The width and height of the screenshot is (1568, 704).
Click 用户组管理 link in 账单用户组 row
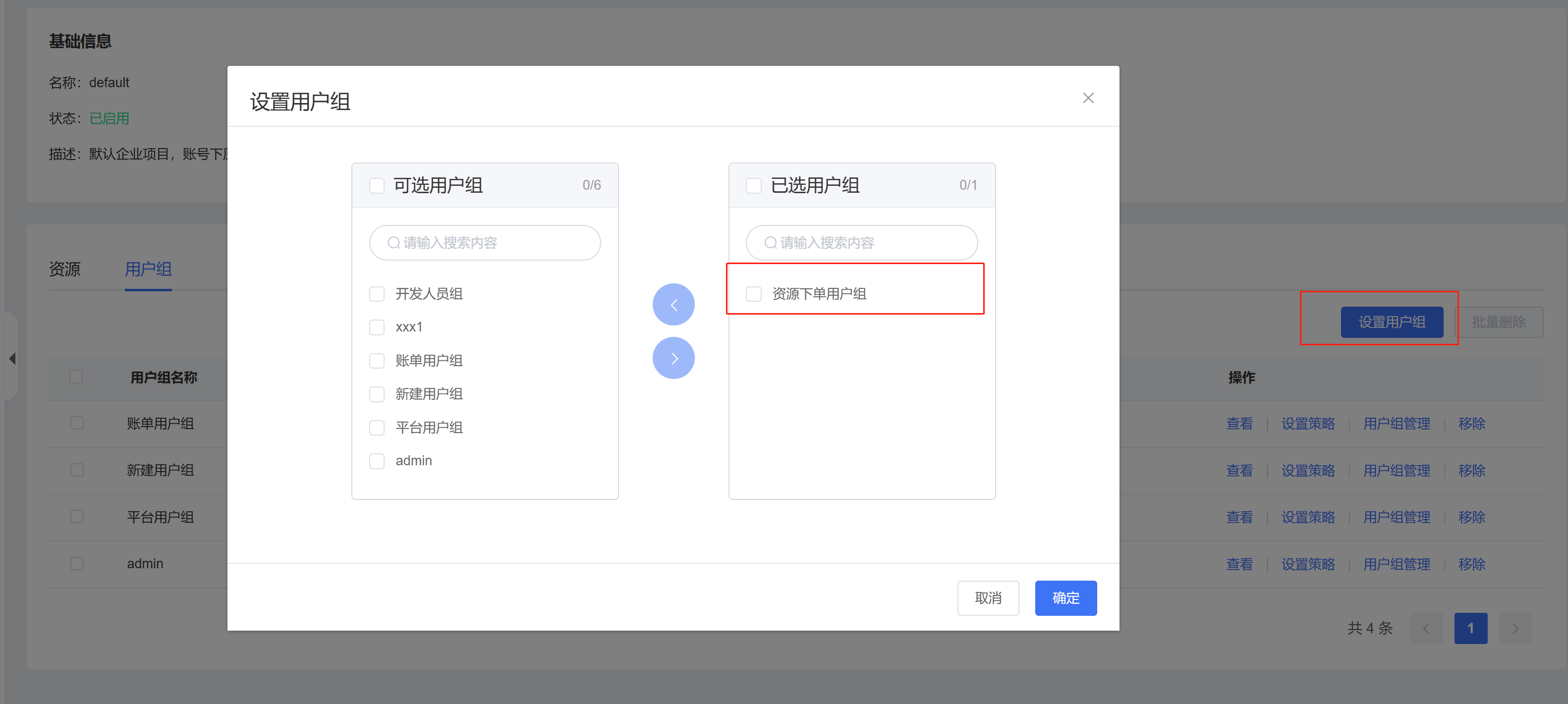tap(1397, 424)
